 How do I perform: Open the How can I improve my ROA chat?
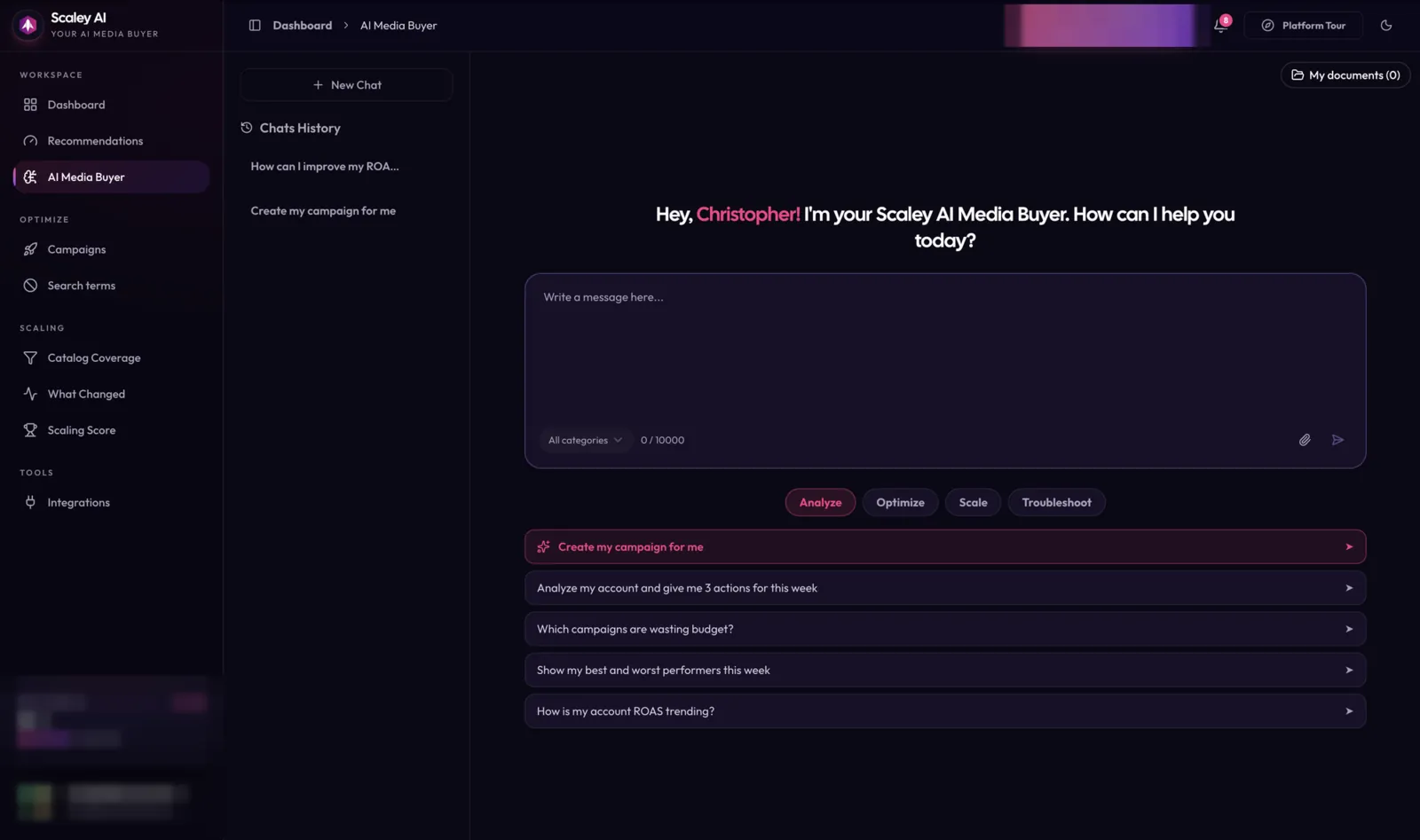325,166
